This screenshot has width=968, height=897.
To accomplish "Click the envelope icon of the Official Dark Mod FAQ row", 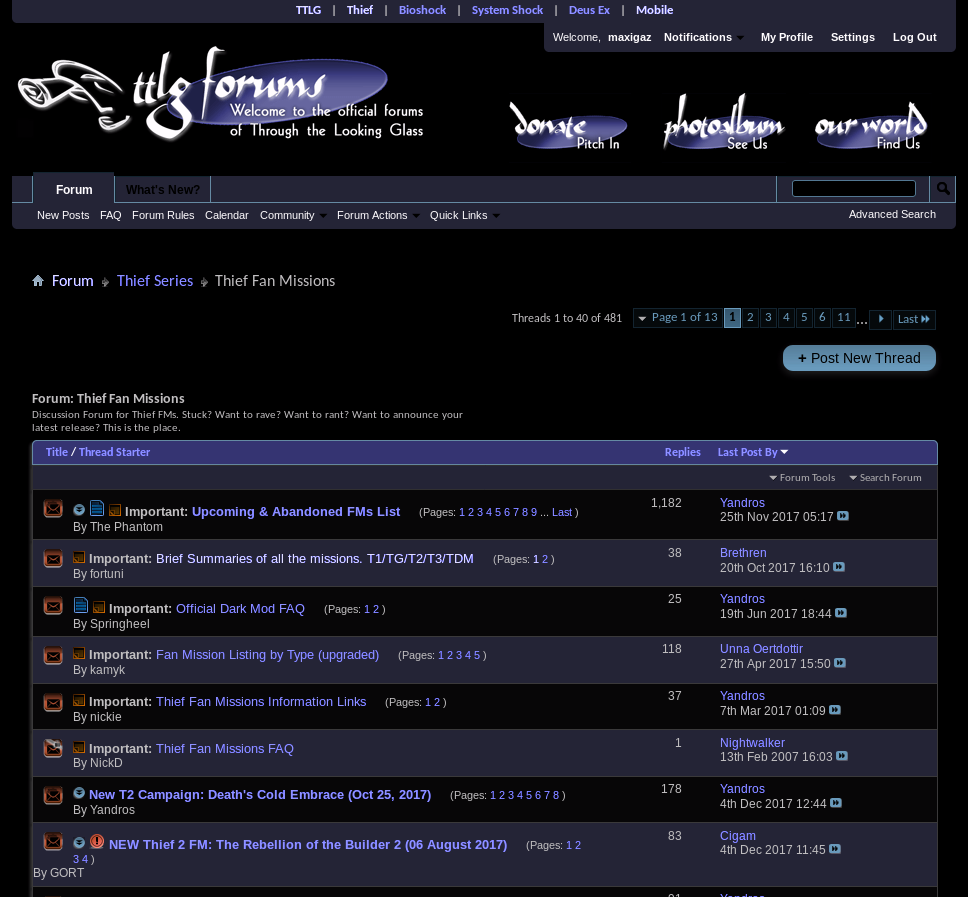I will (53, 606).
